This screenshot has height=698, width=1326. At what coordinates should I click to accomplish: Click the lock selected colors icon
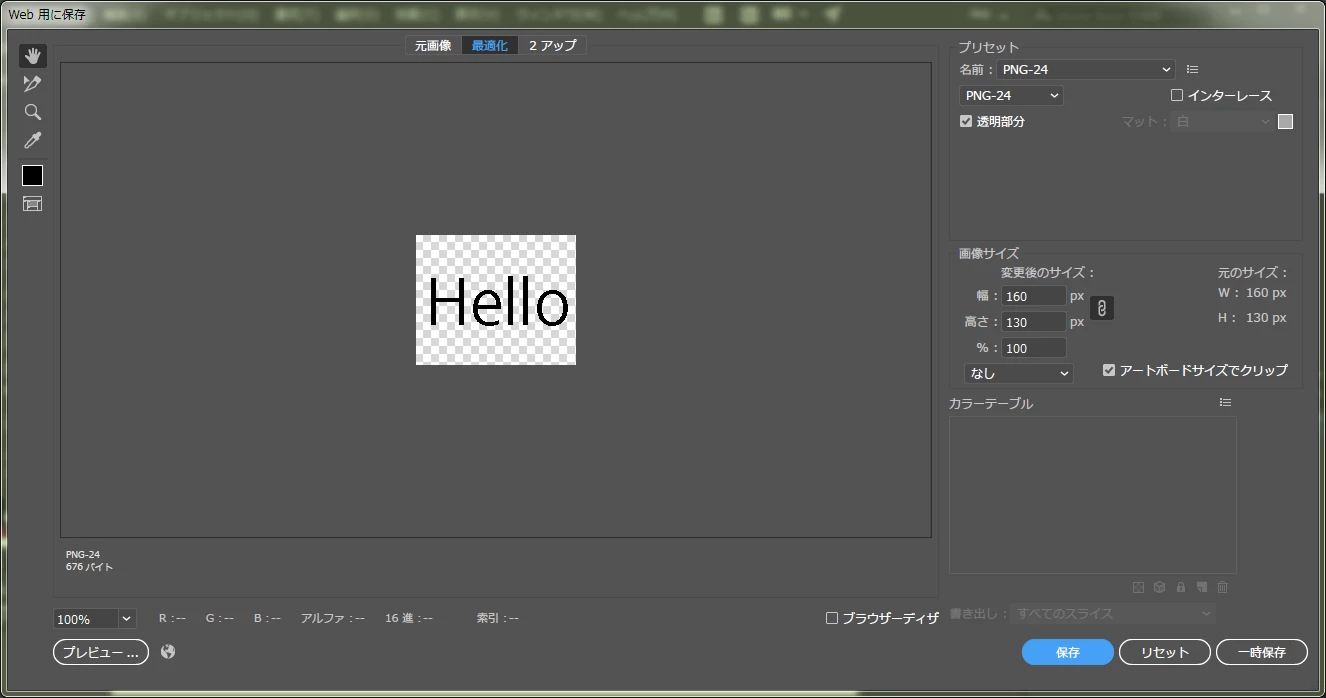tap(1181, 587)
